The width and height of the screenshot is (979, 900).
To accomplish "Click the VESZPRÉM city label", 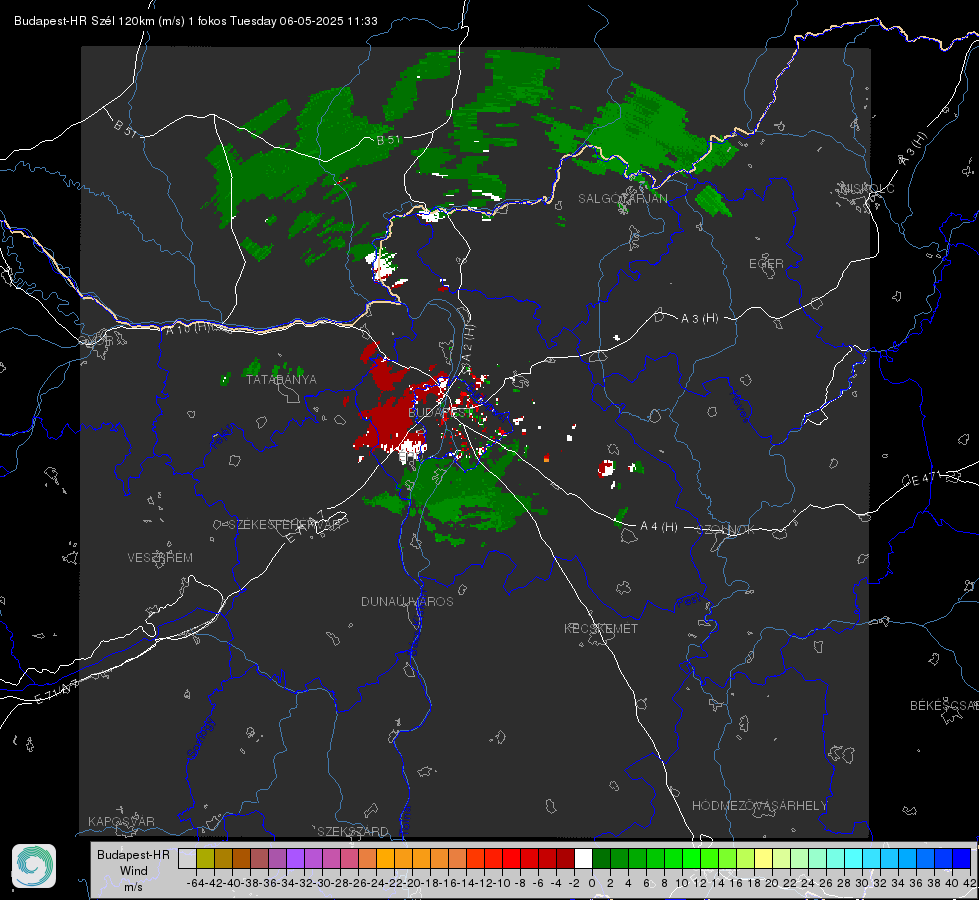I will [x=160, y=557].
